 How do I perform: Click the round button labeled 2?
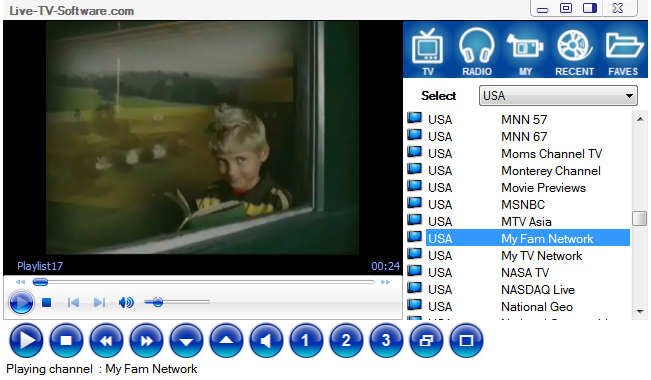click(346, 341)
